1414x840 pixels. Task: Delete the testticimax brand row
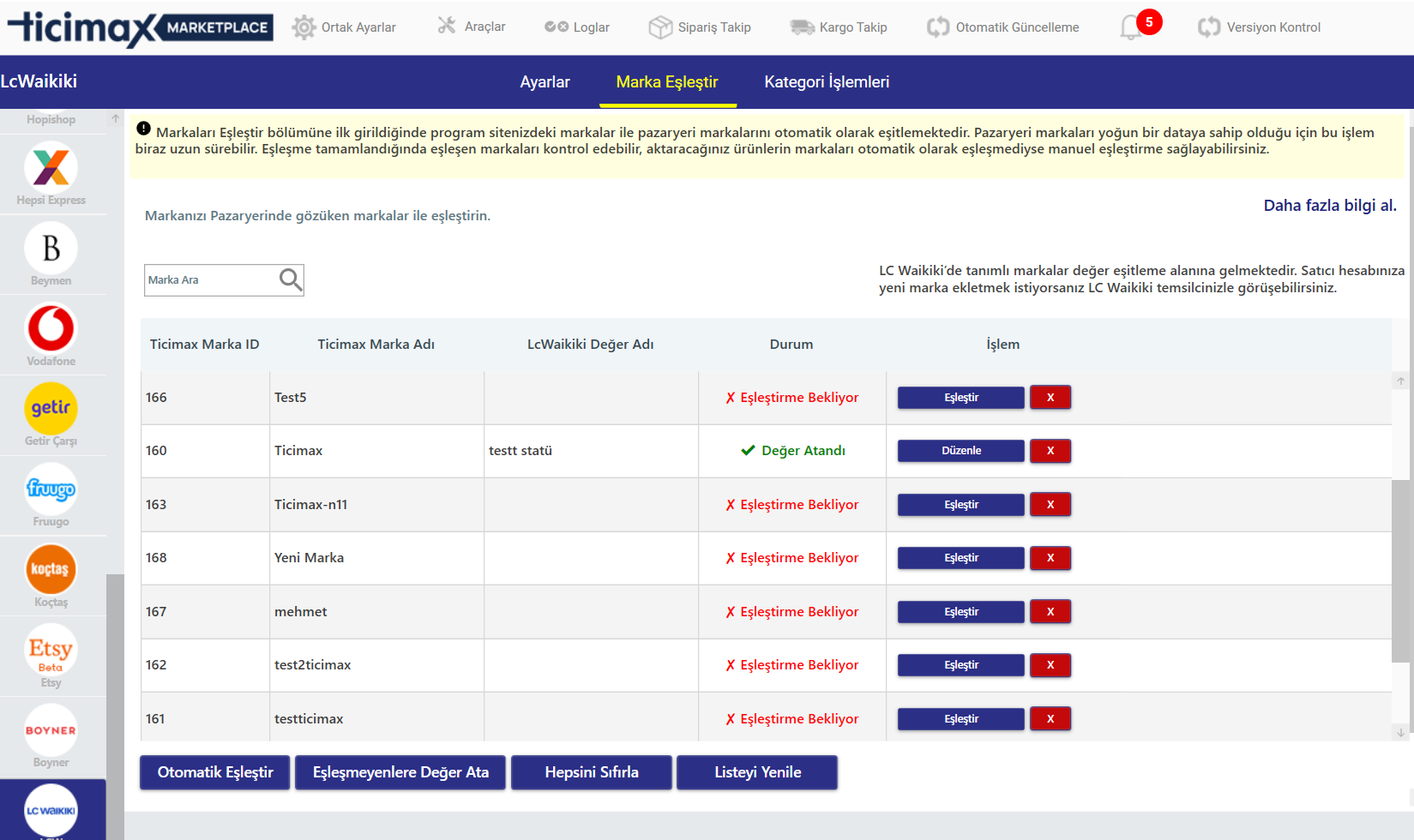click(1050, 719)
